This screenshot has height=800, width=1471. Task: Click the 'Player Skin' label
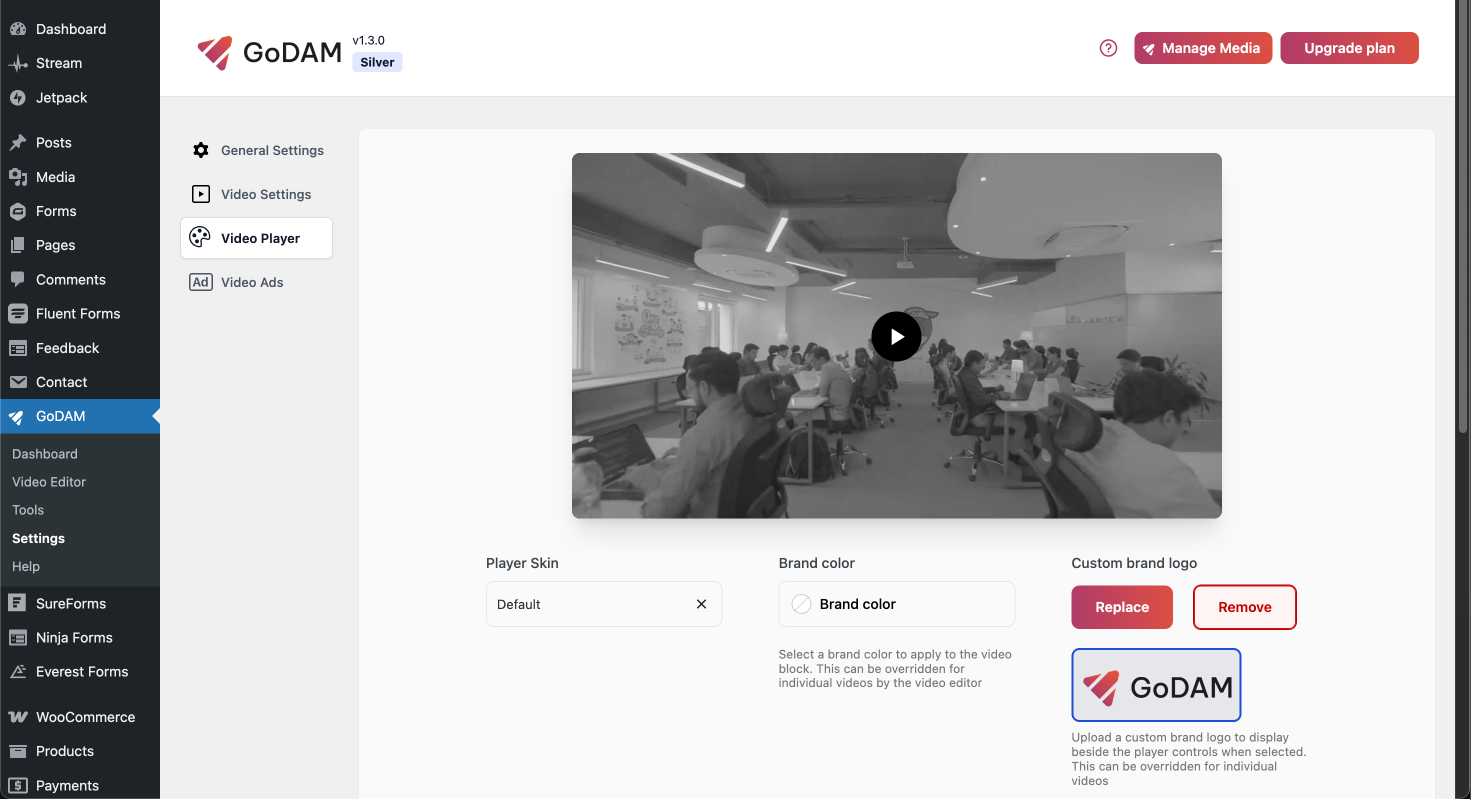tap(522, 563)
